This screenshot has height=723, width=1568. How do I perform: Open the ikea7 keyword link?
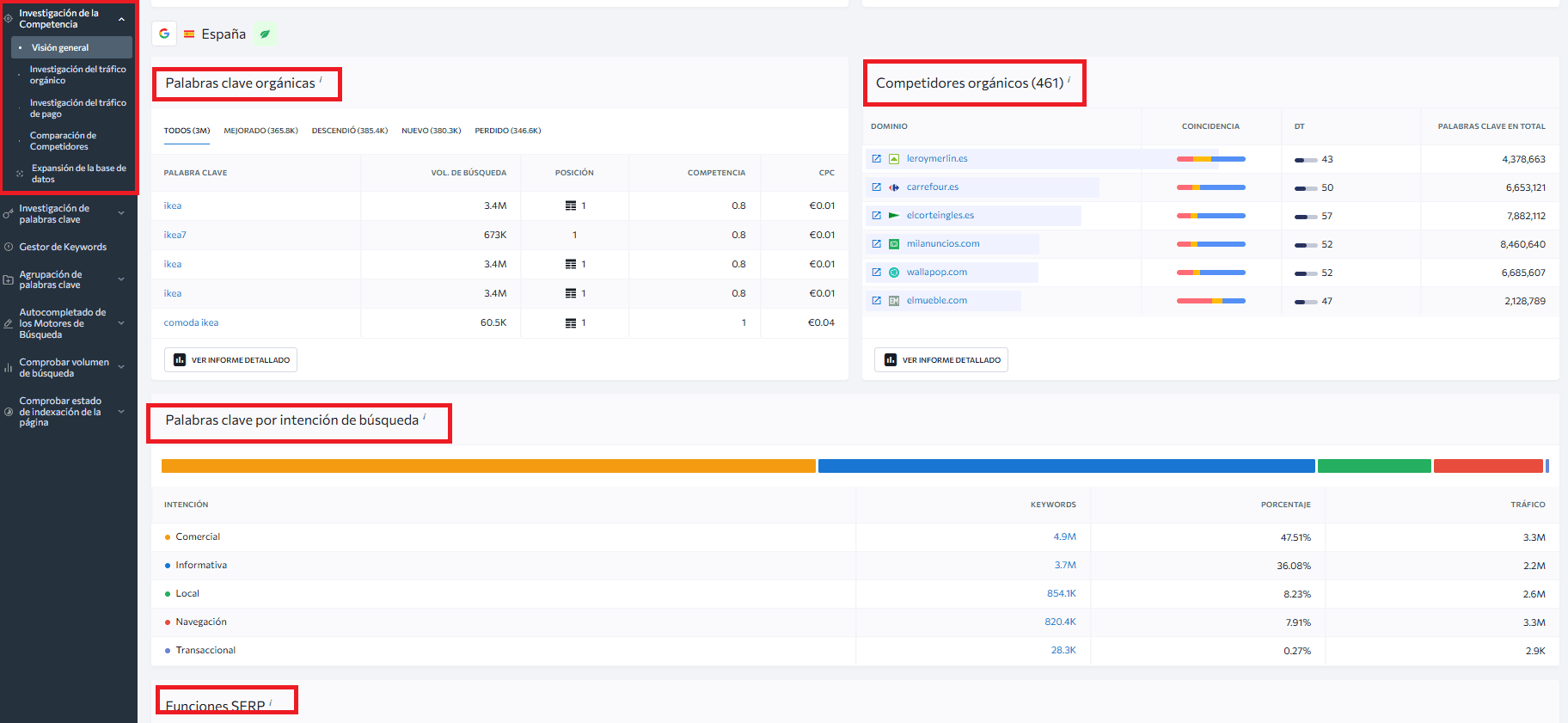point(175,235)
